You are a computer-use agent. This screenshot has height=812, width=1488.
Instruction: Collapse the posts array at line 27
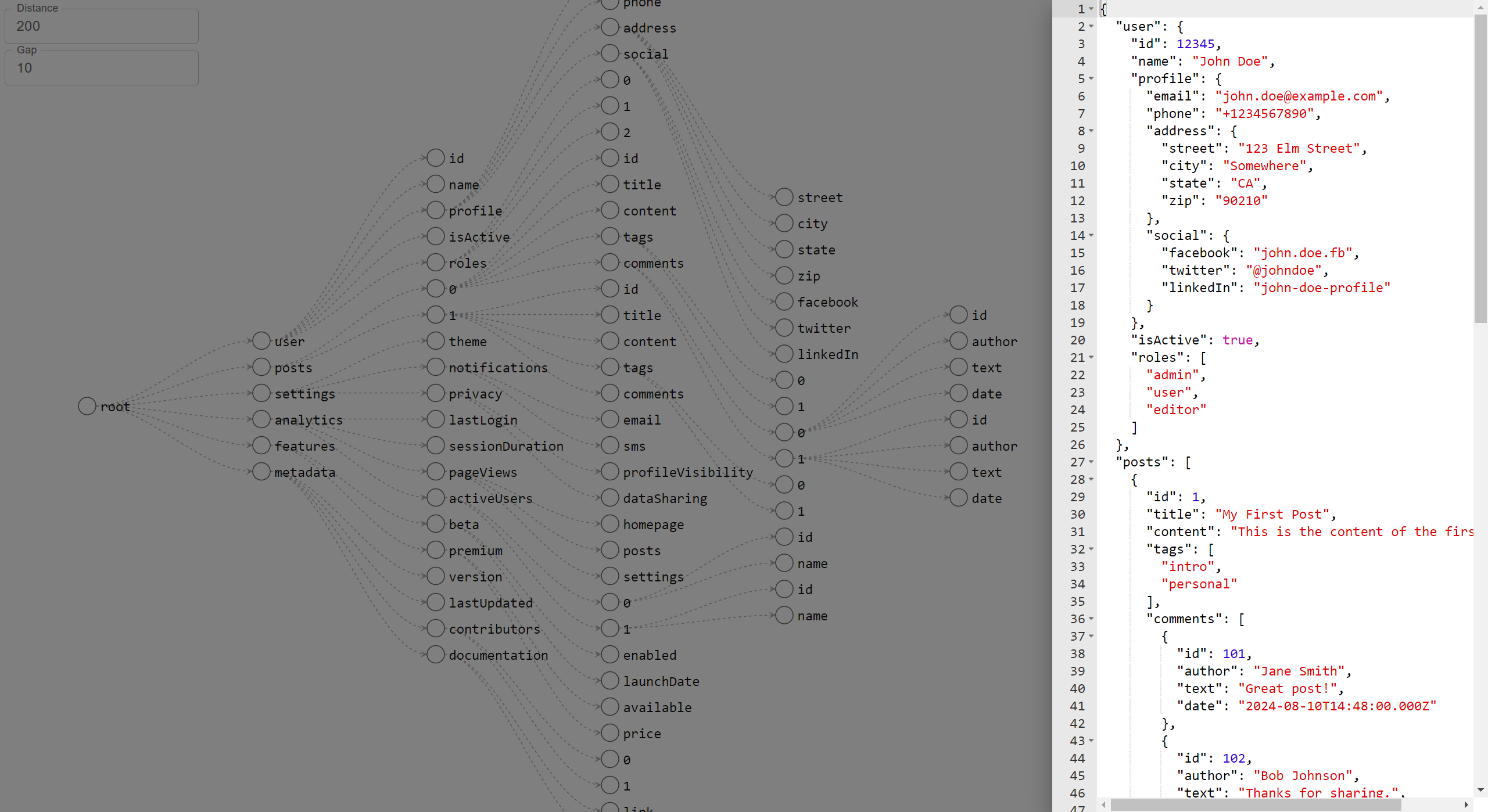coord(1091,462)
